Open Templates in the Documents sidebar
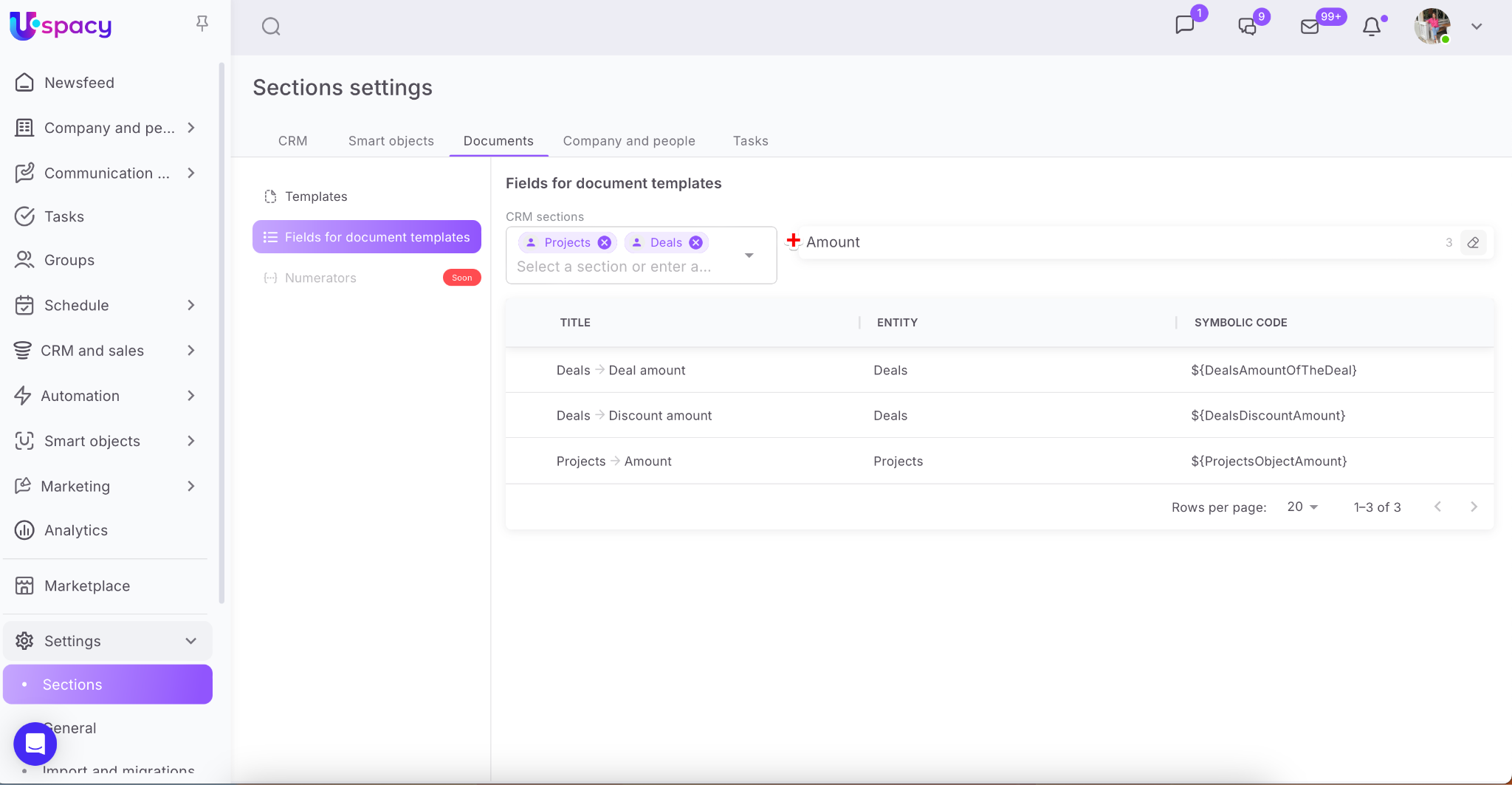Image resolution: width=1512 pixels, height=785 pixels. point(316,196)
